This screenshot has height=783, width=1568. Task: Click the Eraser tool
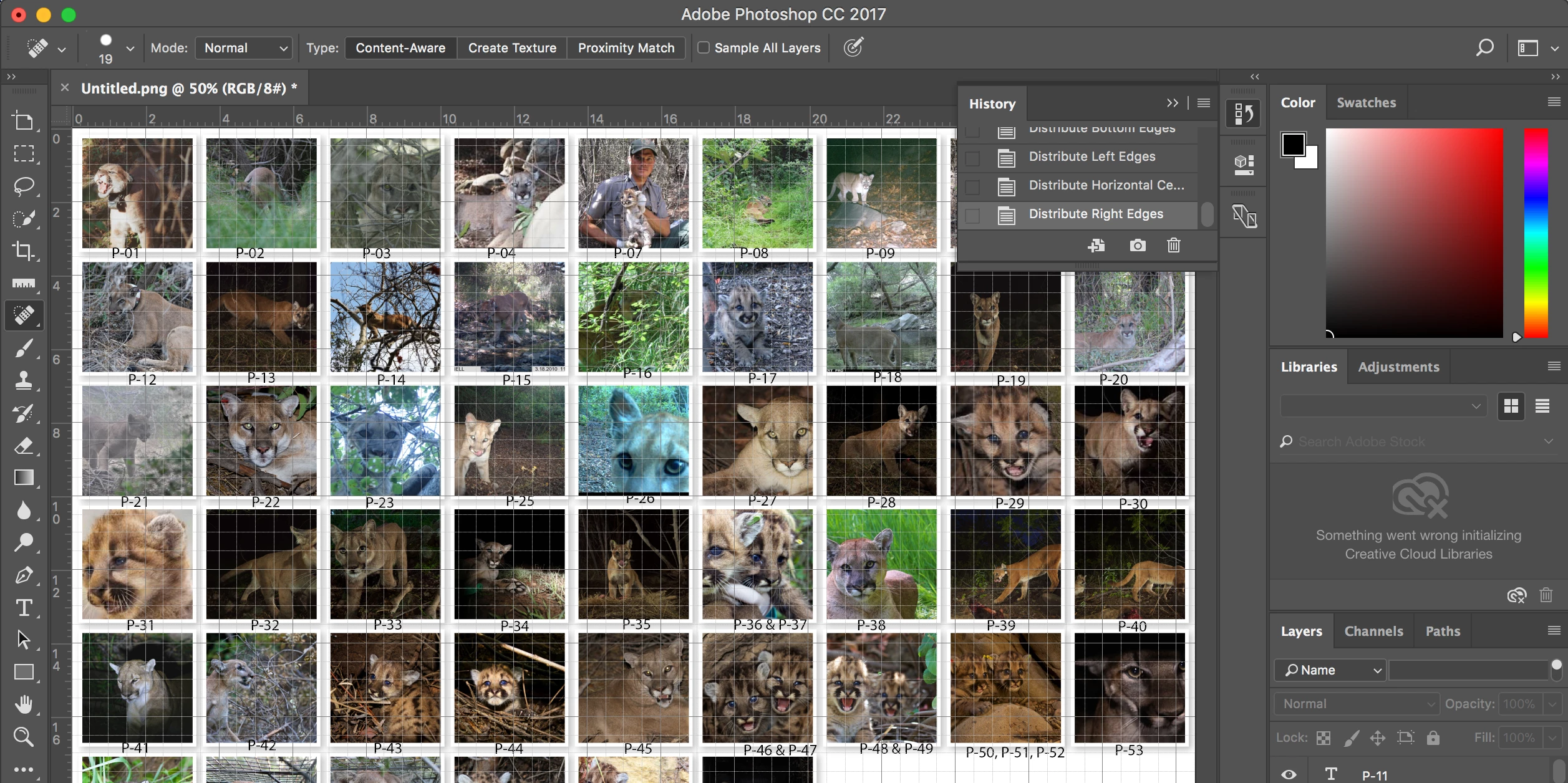tap(24, 445)
